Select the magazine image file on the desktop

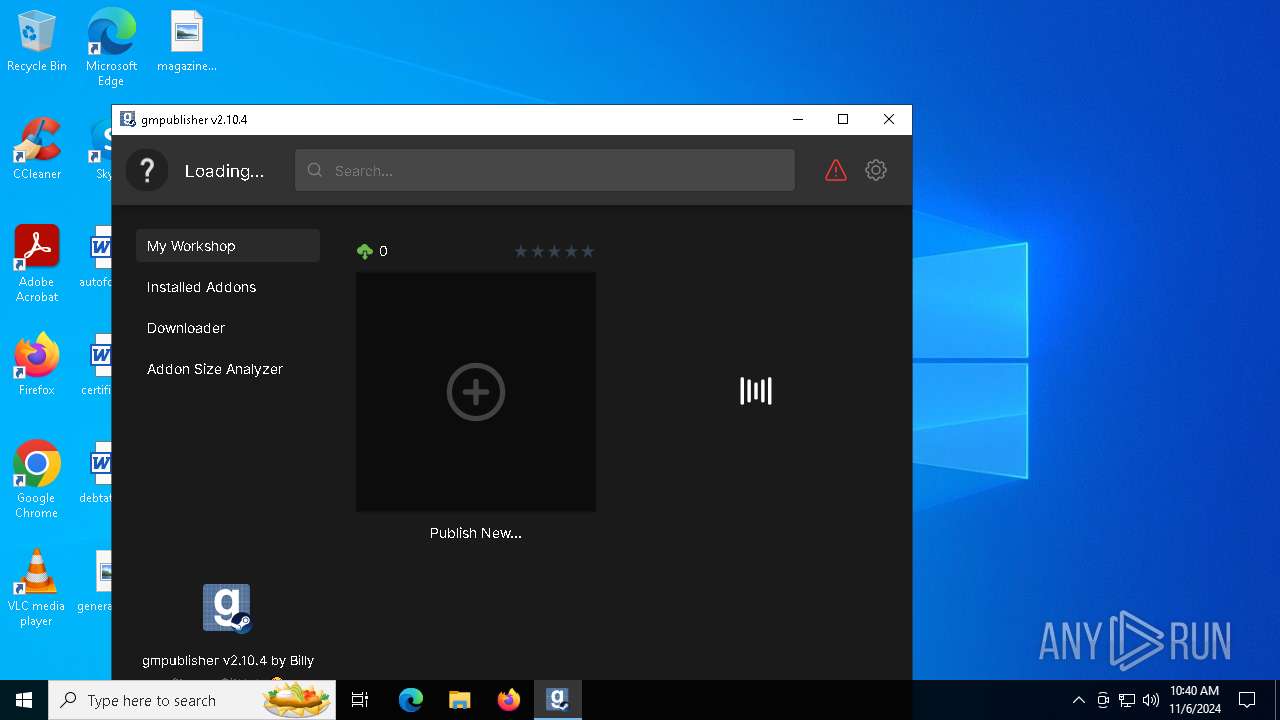click(187, 42)
